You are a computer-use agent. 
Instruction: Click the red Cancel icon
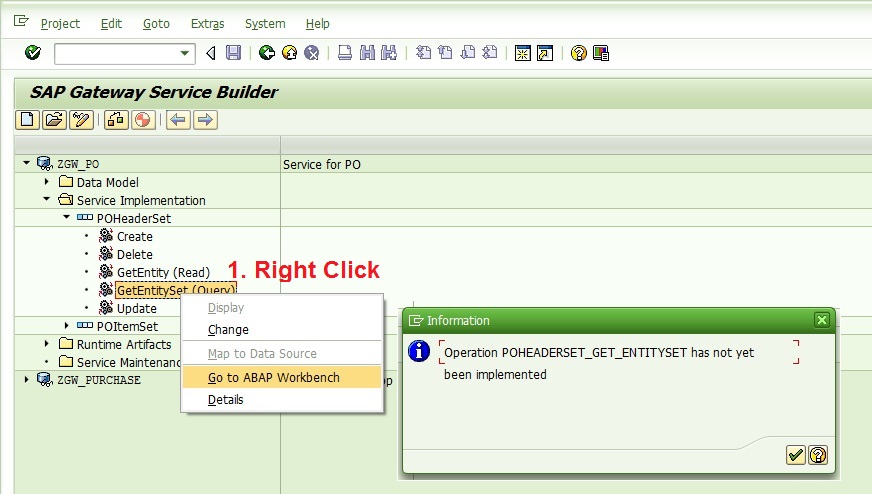click(x=311, y=53)
